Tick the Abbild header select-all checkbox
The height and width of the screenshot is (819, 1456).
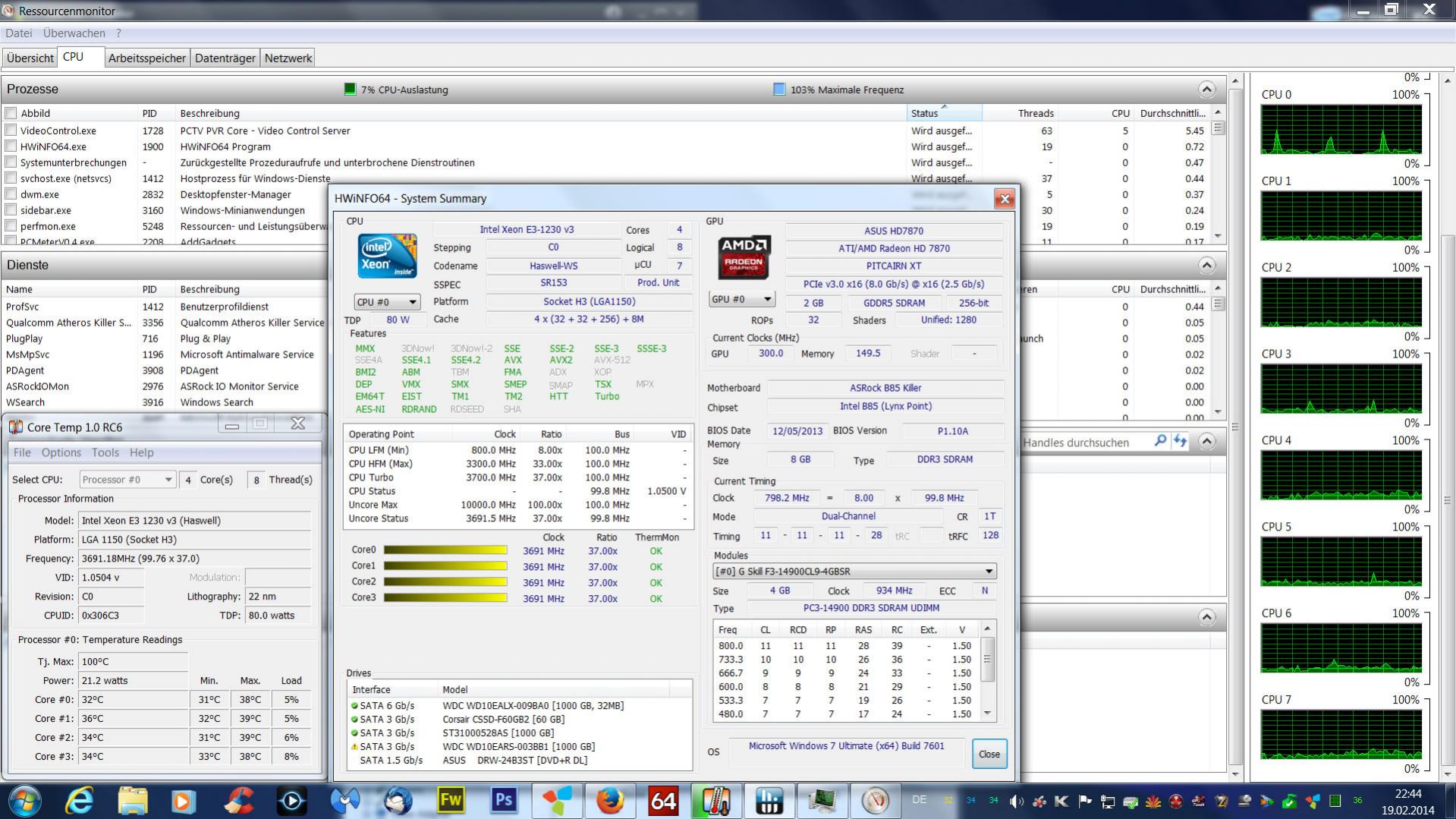[x=11, y=113]
